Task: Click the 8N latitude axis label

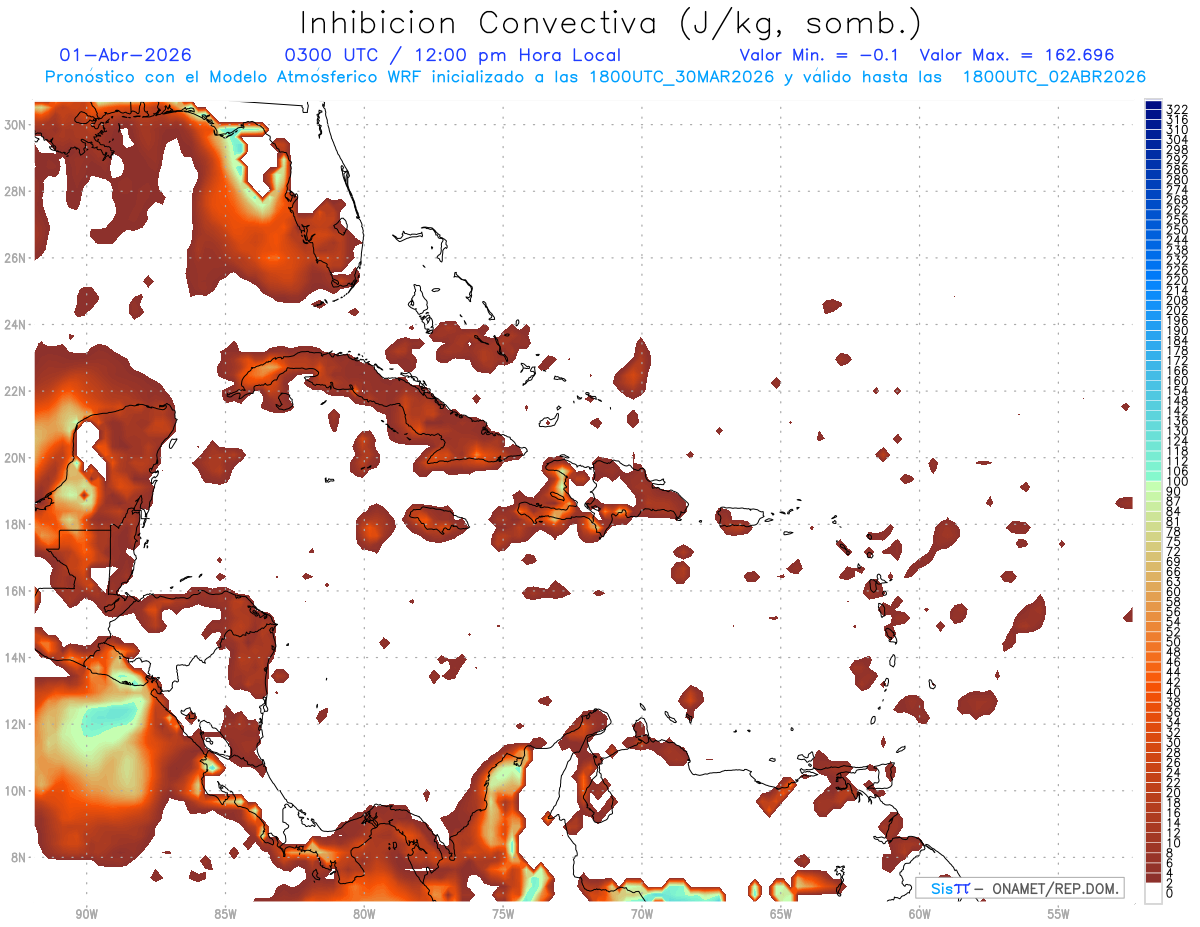Action: click(20, 857)
